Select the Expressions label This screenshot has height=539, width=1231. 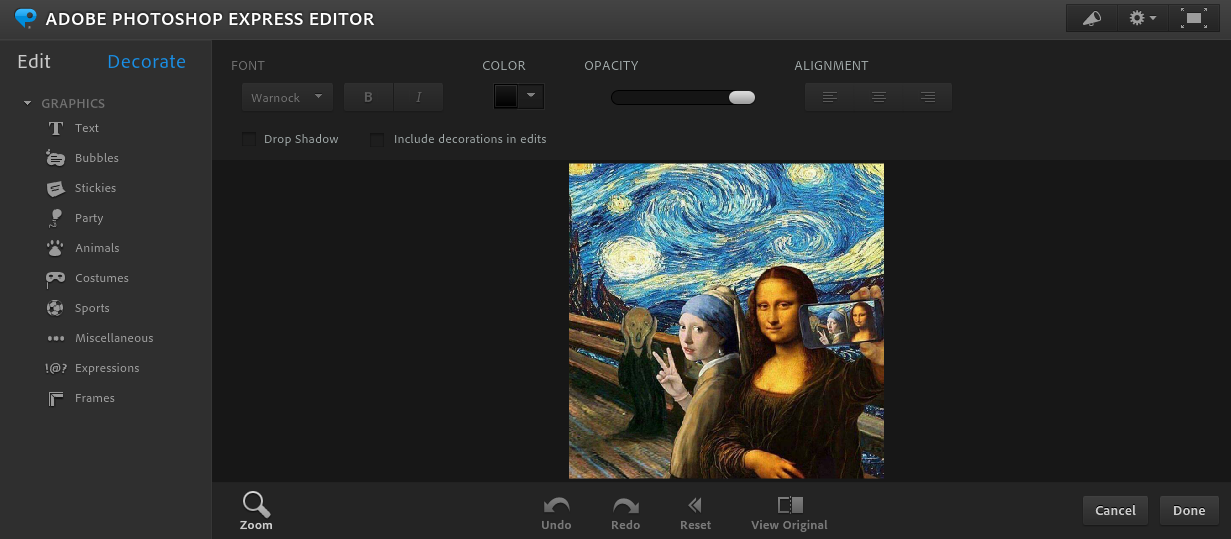[107, 368]
